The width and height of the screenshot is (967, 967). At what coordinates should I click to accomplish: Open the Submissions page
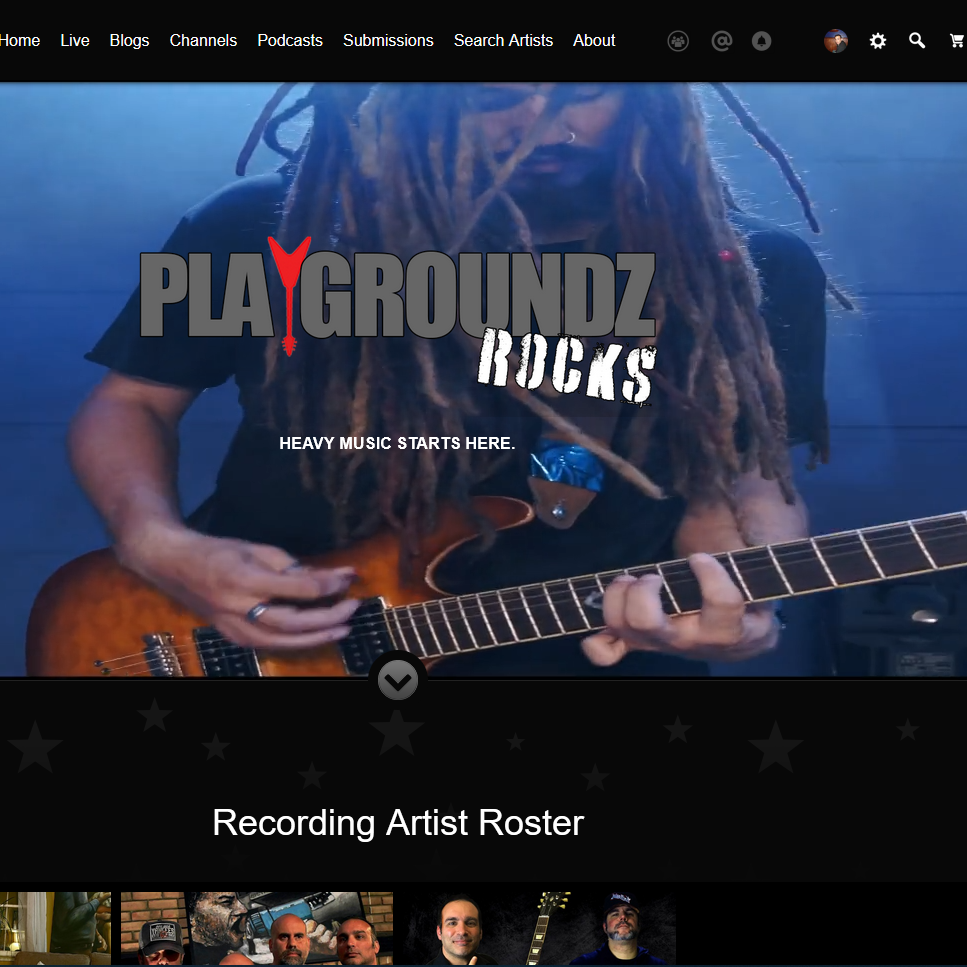pyautogui.click(x=388, y=41)
